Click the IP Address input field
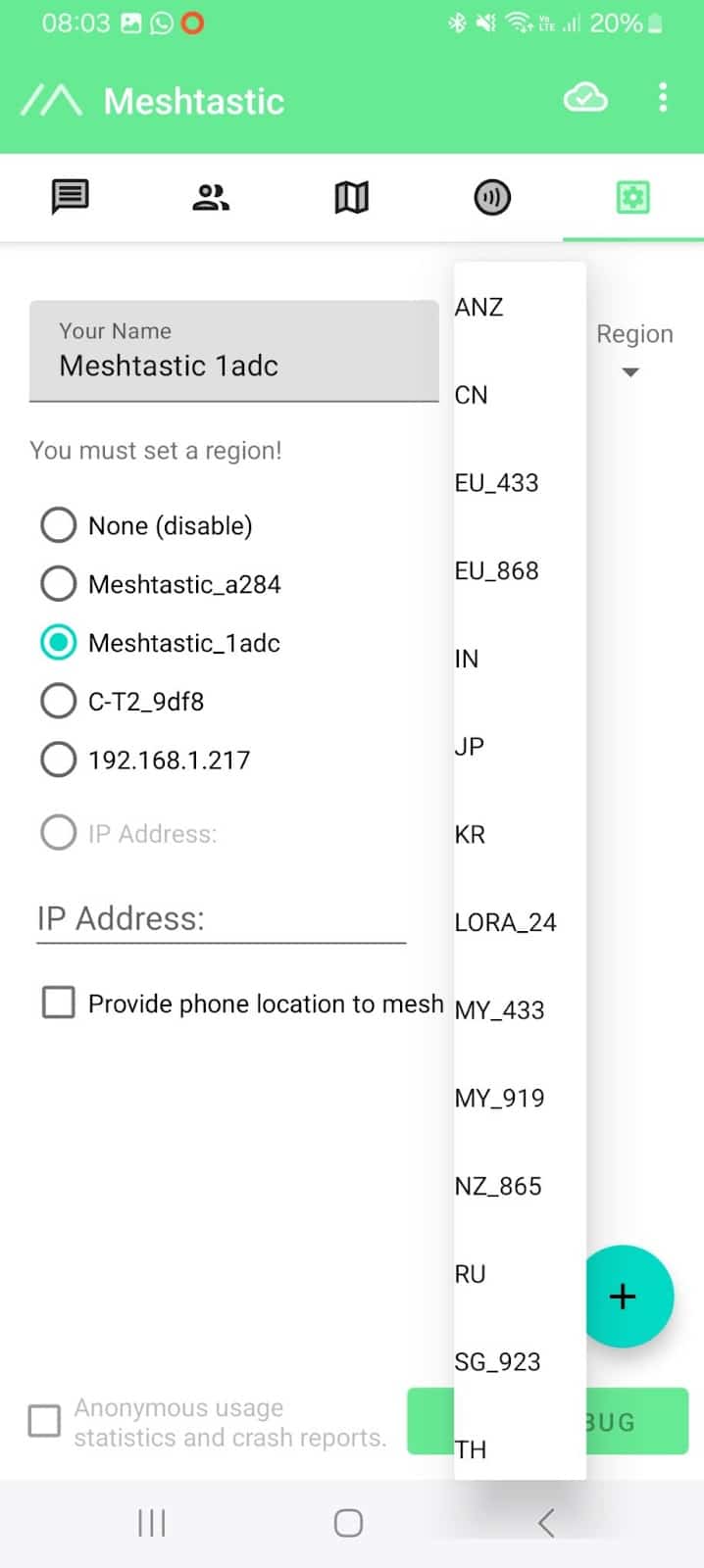The width and height of the screenshot is (704, 1568). click(x=221, y=919)
